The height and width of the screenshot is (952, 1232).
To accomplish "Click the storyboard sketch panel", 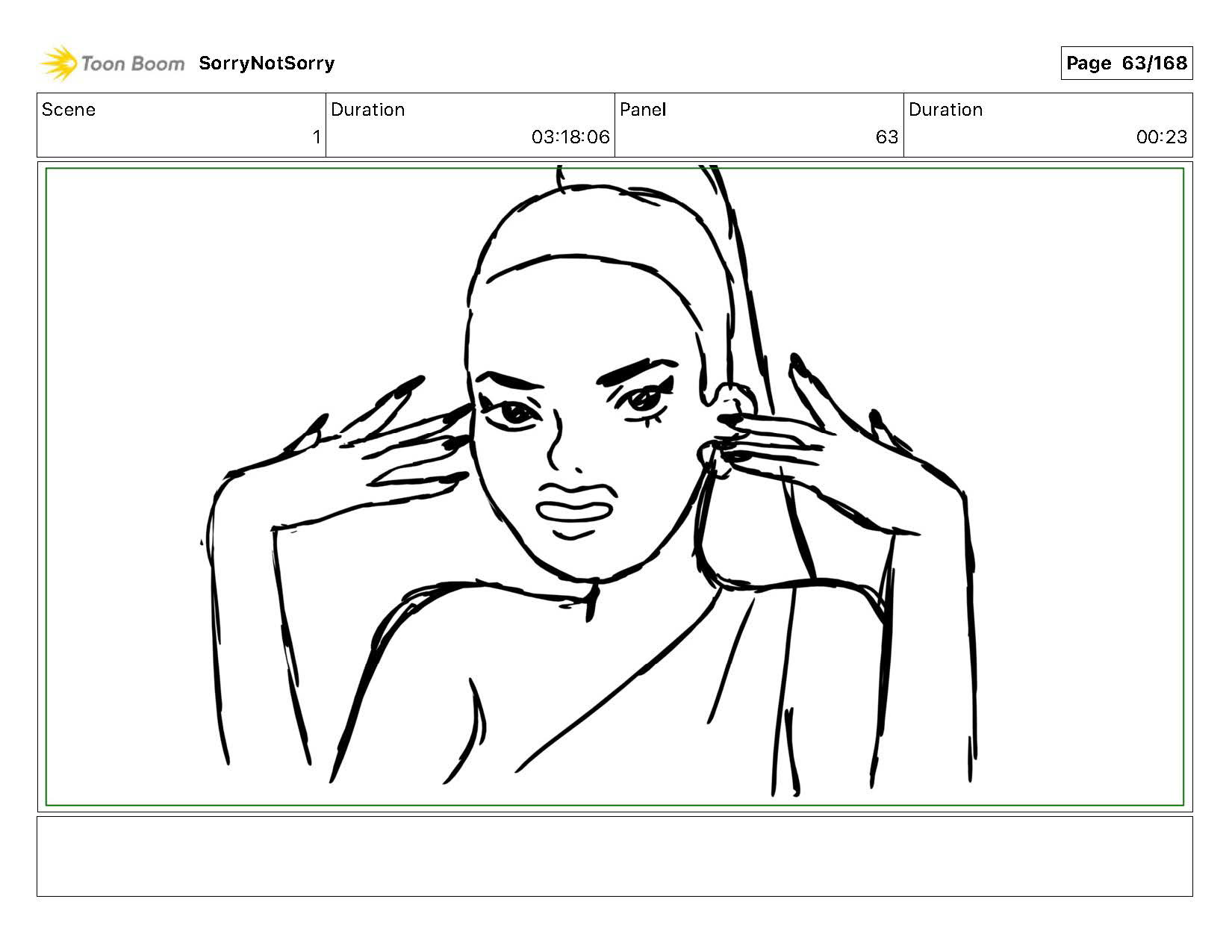I will click(615, 487).
